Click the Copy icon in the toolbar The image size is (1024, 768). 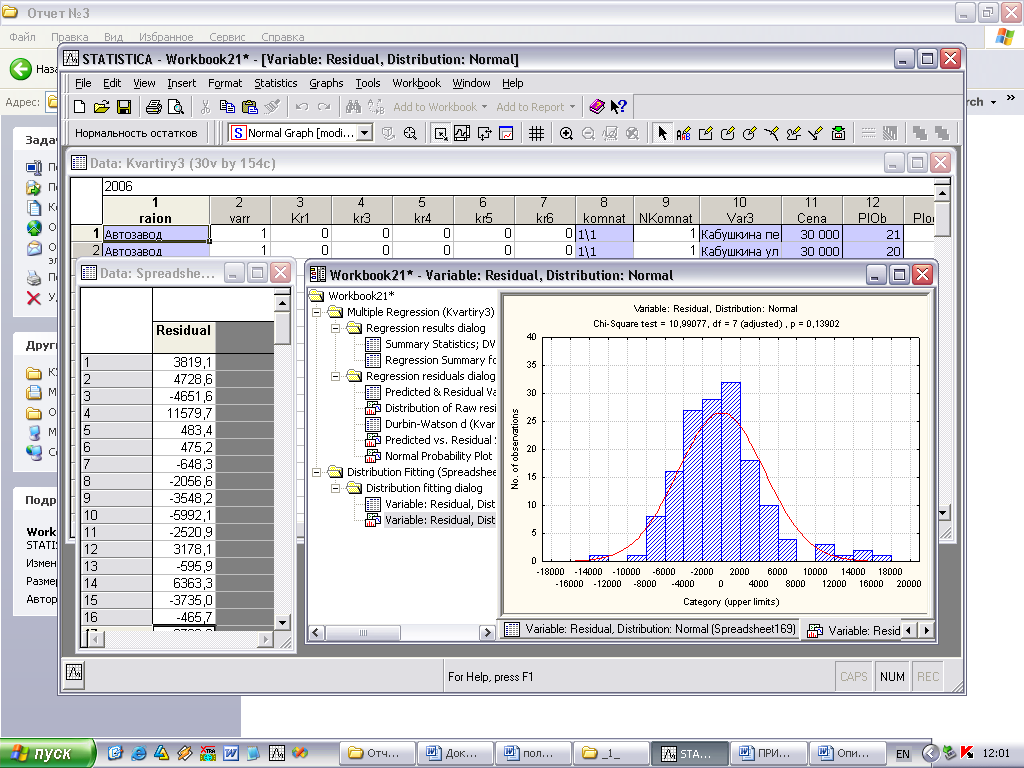point(227,107)
